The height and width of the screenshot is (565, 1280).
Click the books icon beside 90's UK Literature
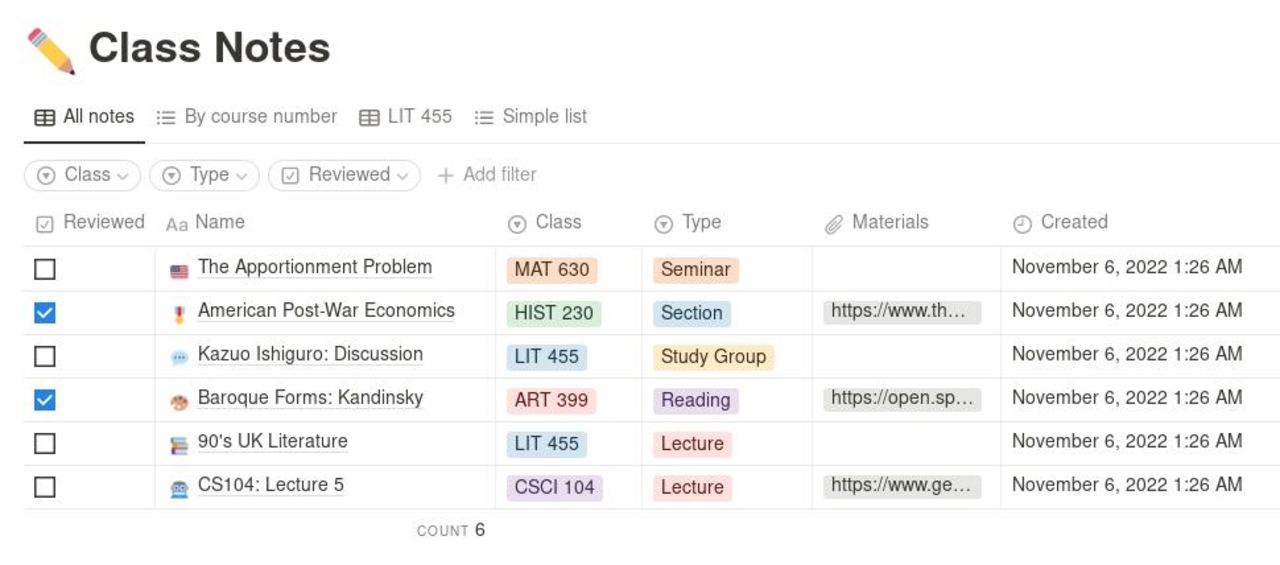tap(179, 445)
